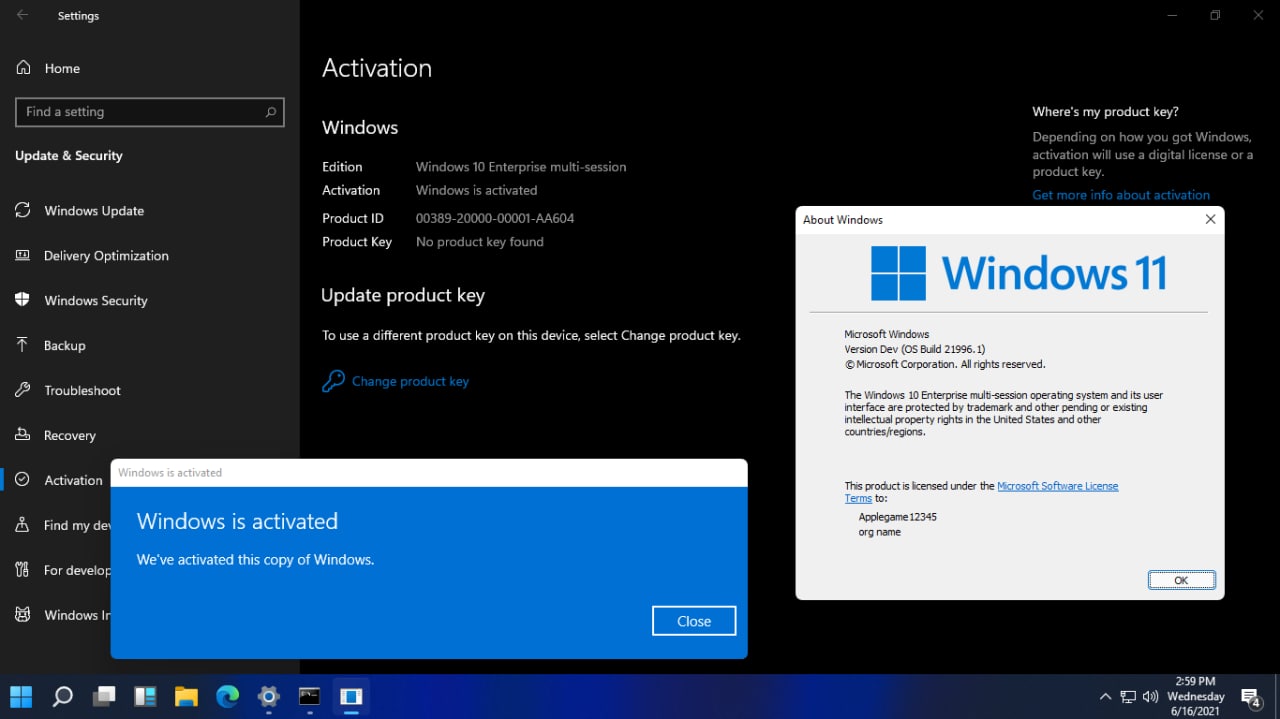The image size is (1280, 719).
Task: Launch Microsoft Edge from the taskbar
Action: pos(227,696)
